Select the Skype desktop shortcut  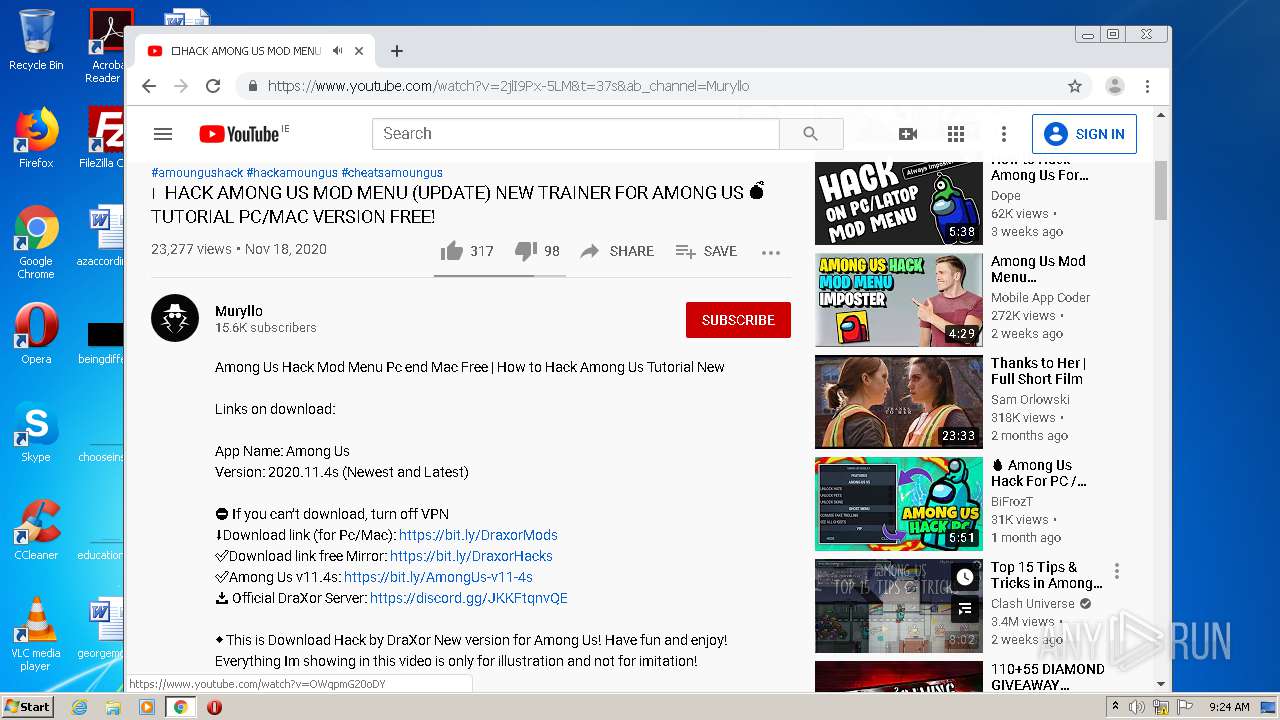pos(36,432)
